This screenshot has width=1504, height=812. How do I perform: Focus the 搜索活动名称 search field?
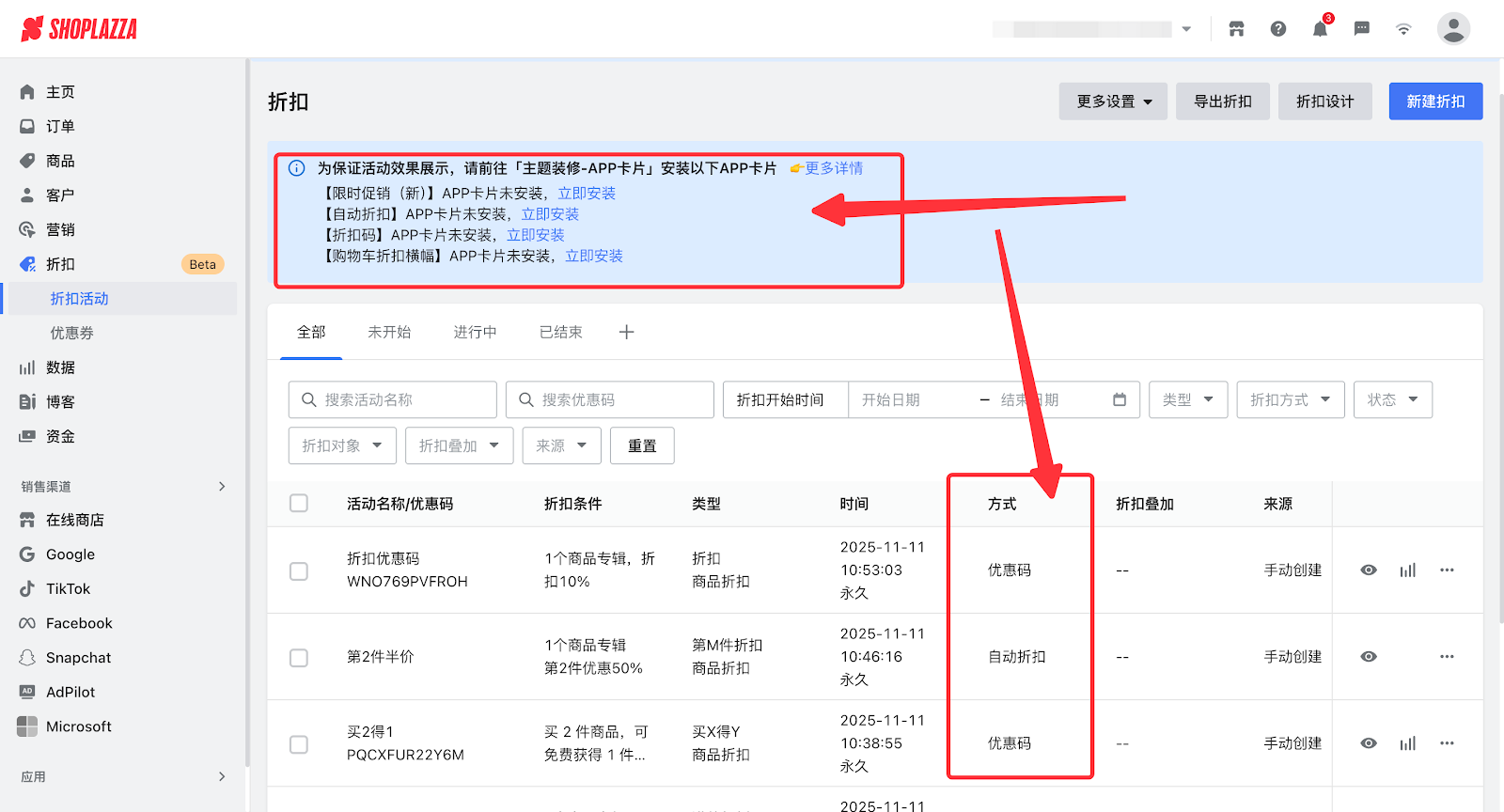(393, 399)
